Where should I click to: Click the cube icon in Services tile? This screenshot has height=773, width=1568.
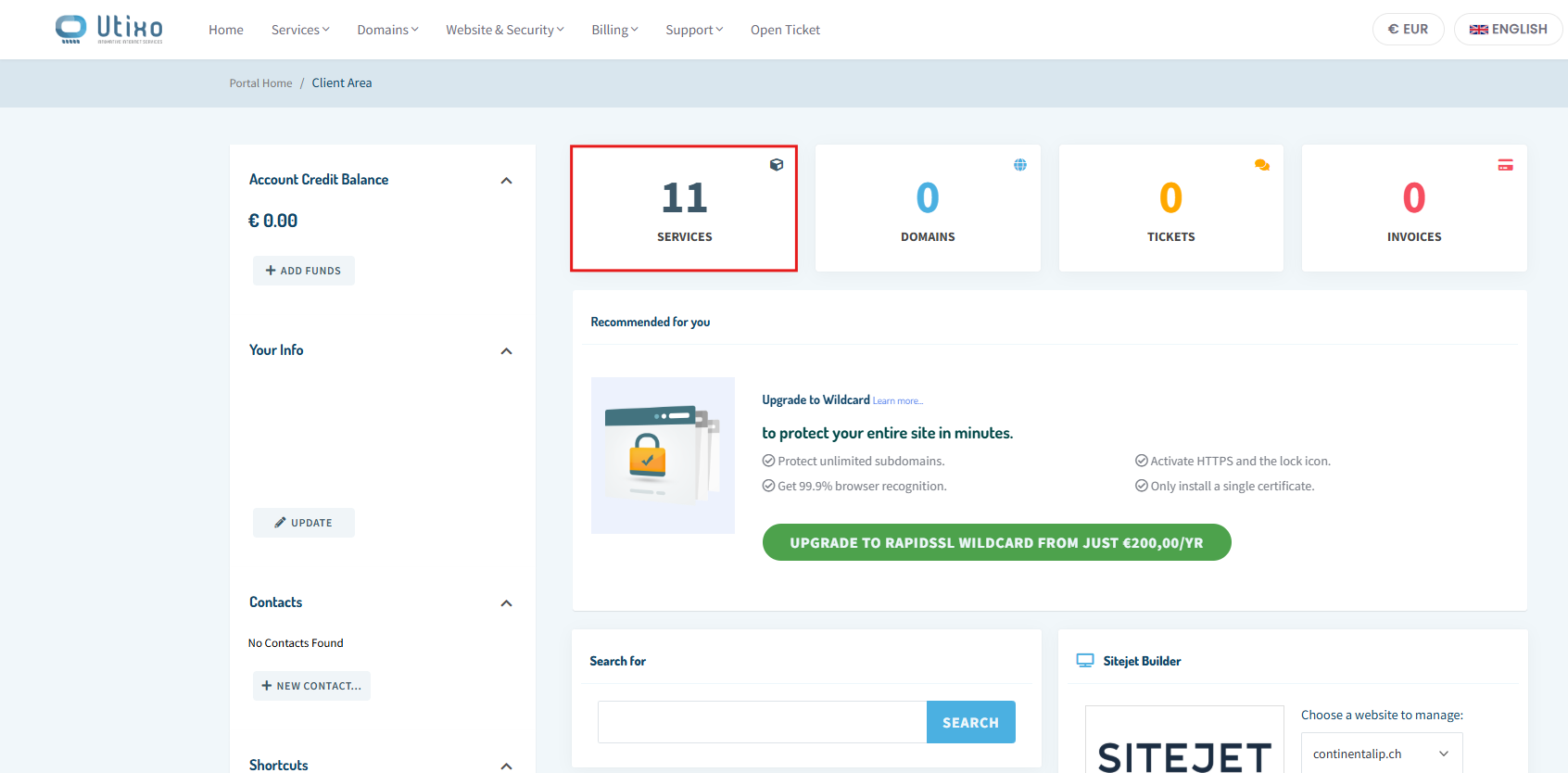click(777, 165)
